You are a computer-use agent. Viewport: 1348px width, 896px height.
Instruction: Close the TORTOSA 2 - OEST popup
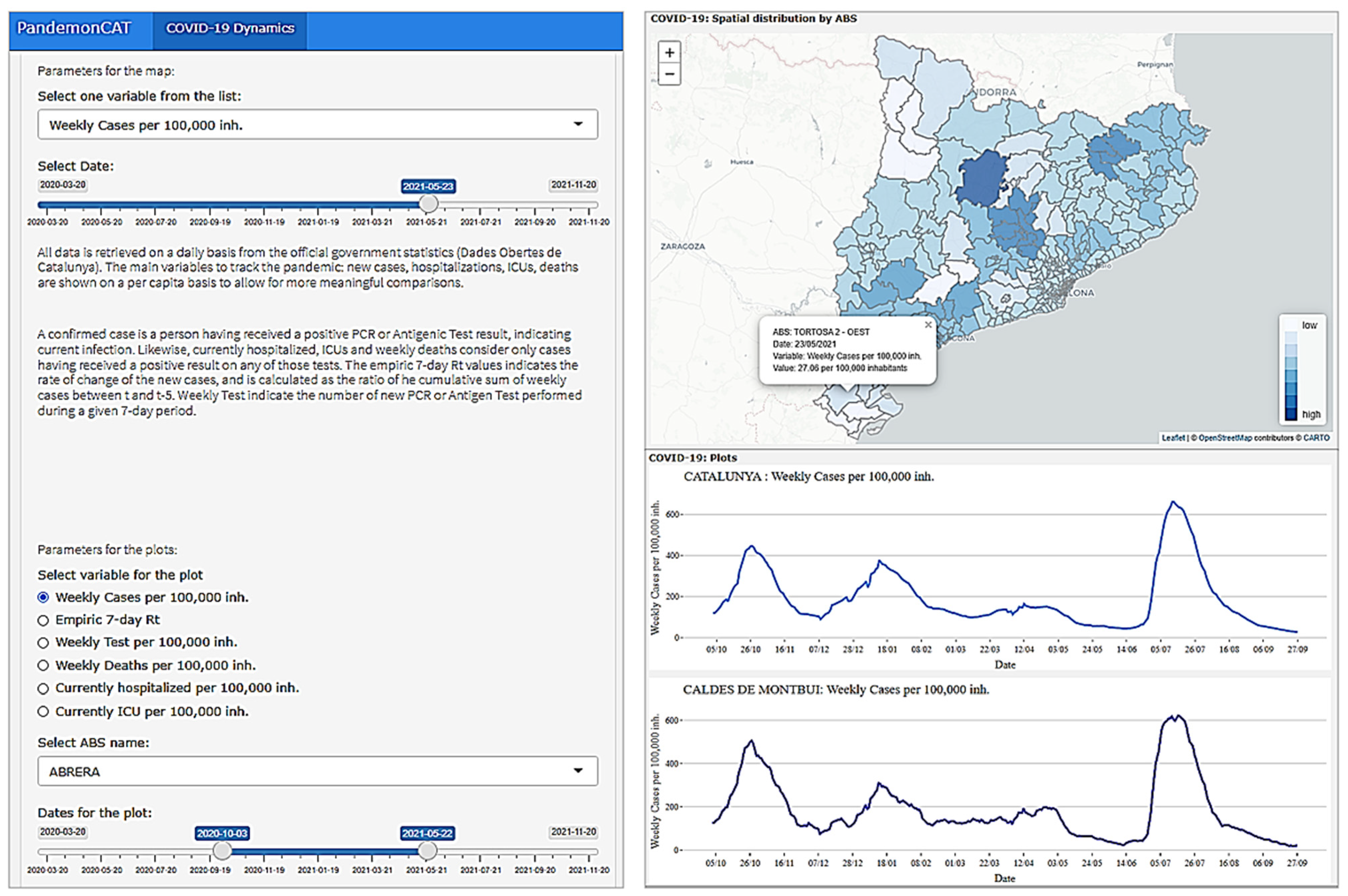pos(928,324)
